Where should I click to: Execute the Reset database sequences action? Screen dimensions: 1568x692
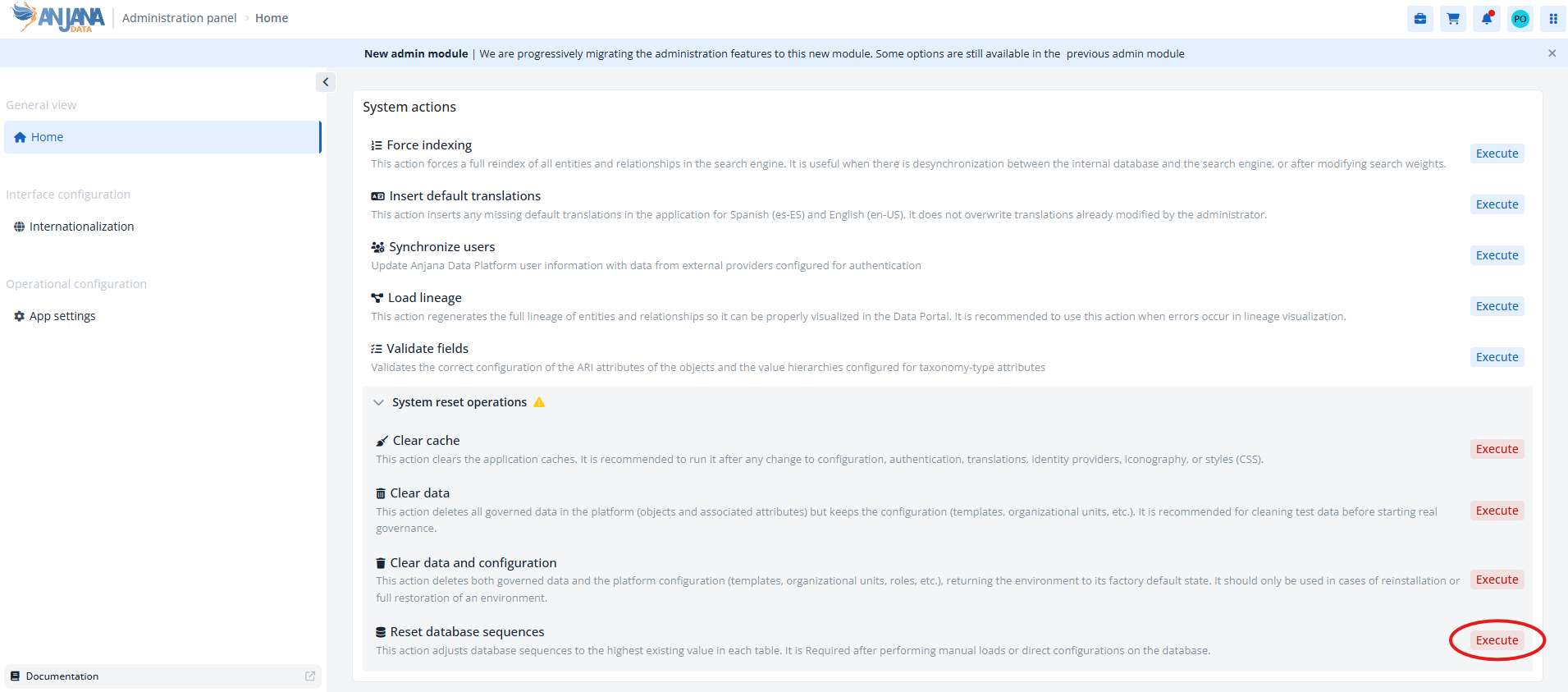tap(1497, 640)
